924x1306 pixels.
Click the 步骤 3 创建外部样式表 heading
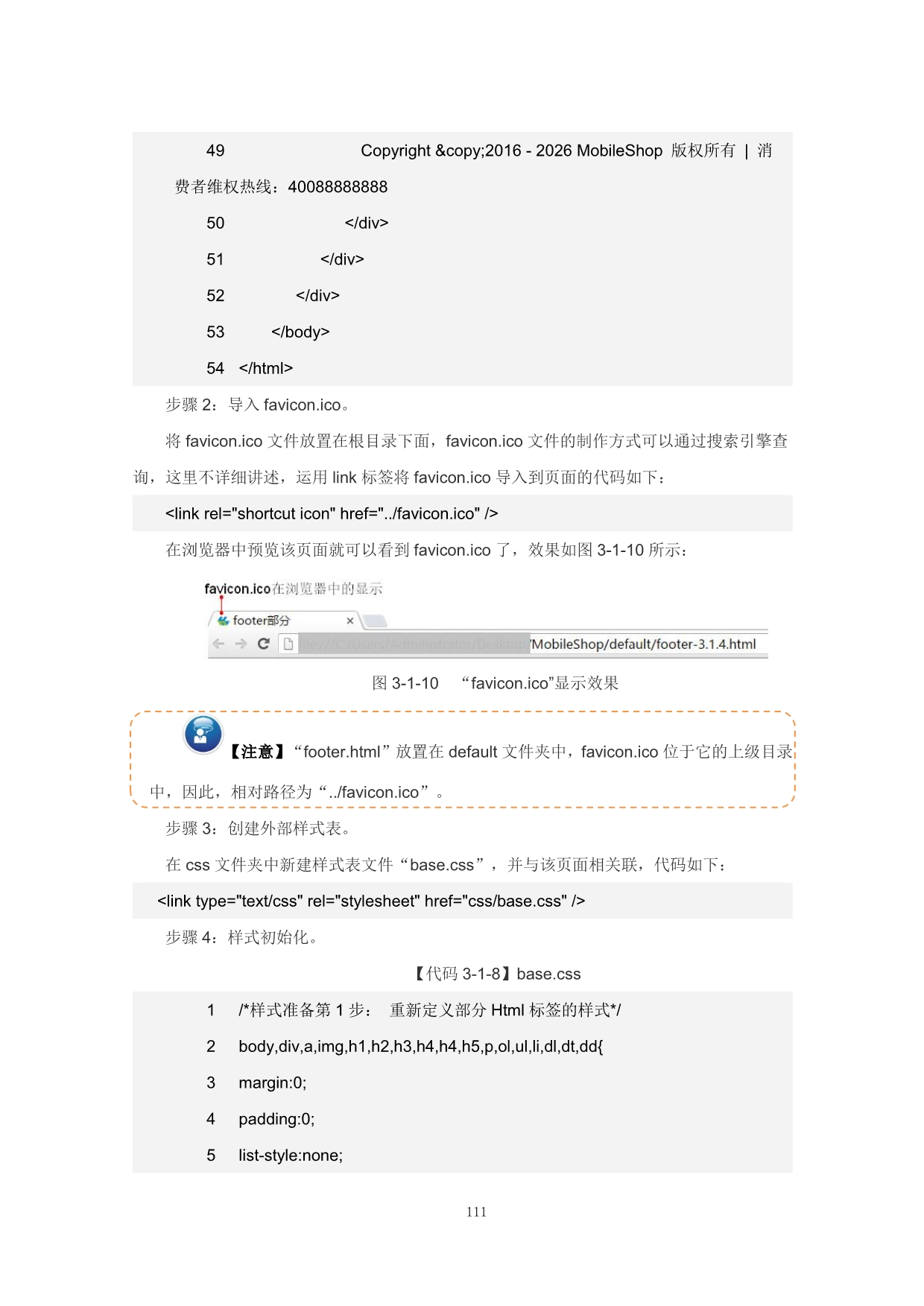[x=259, y=828]
